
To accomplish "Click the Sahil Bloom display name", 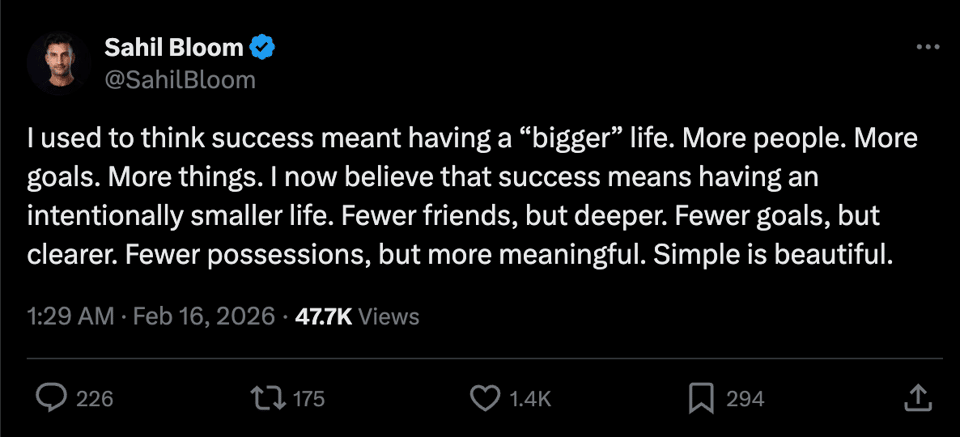I will coord(174,48).
